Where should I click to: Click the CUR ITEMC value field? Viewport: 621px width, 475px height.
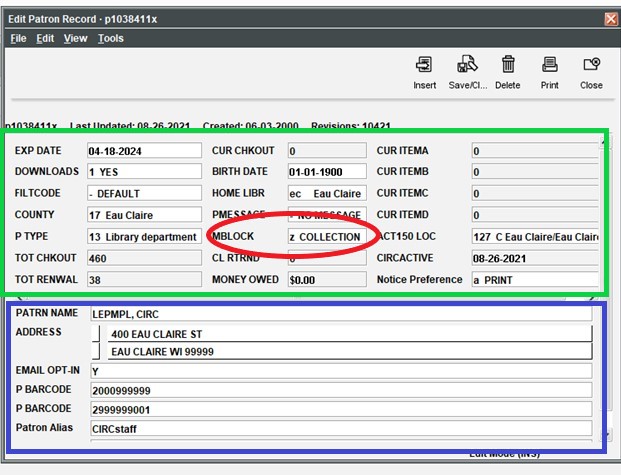535,193
